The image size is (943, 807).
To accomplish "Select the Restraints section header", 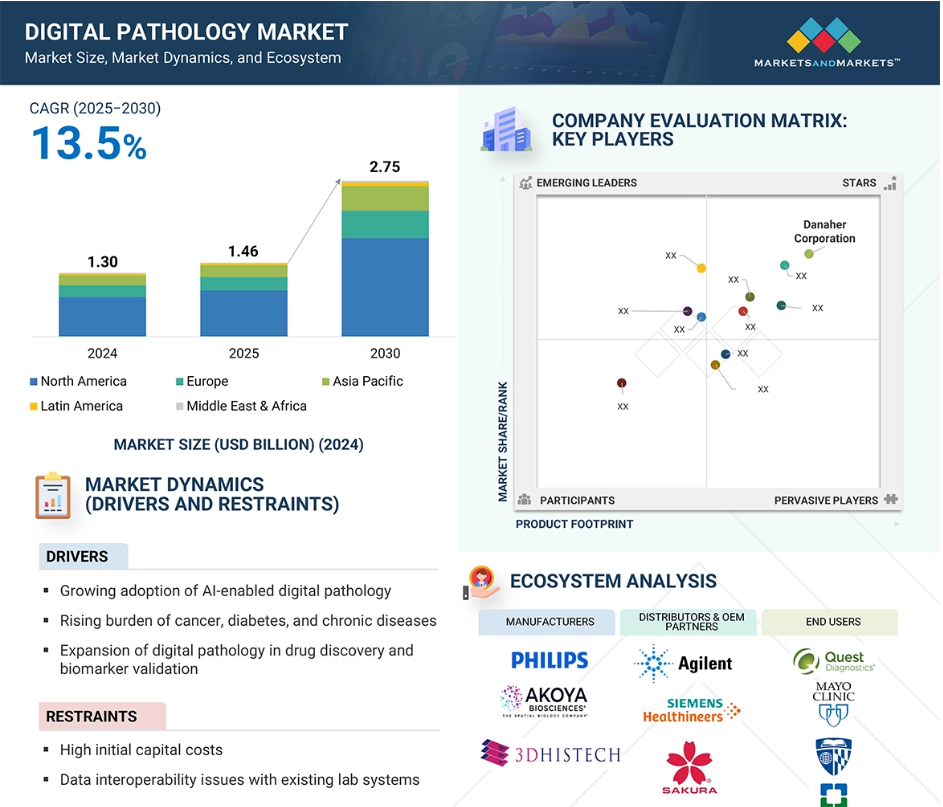I will (x=102, y=716).
